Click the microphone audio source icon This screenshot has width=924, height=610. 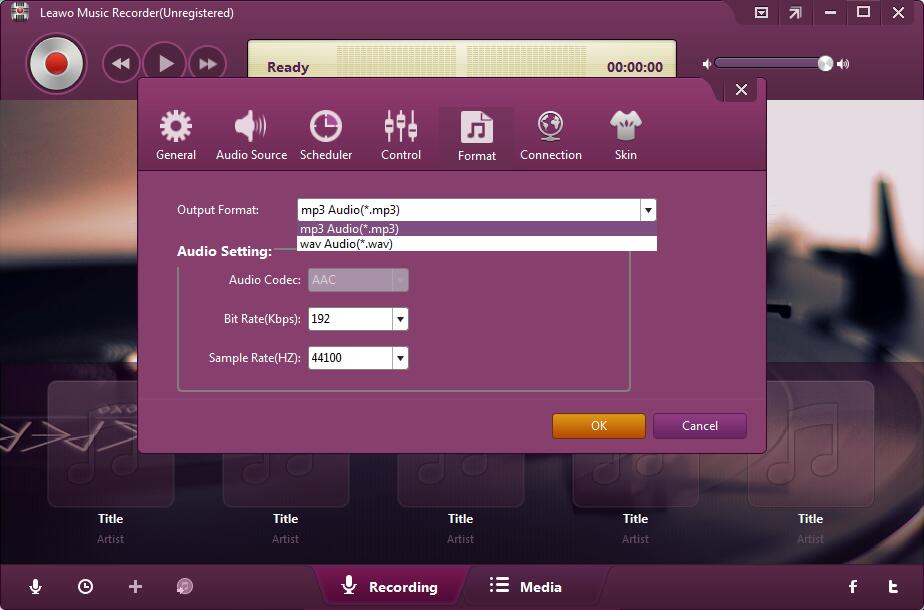(35, 586)
